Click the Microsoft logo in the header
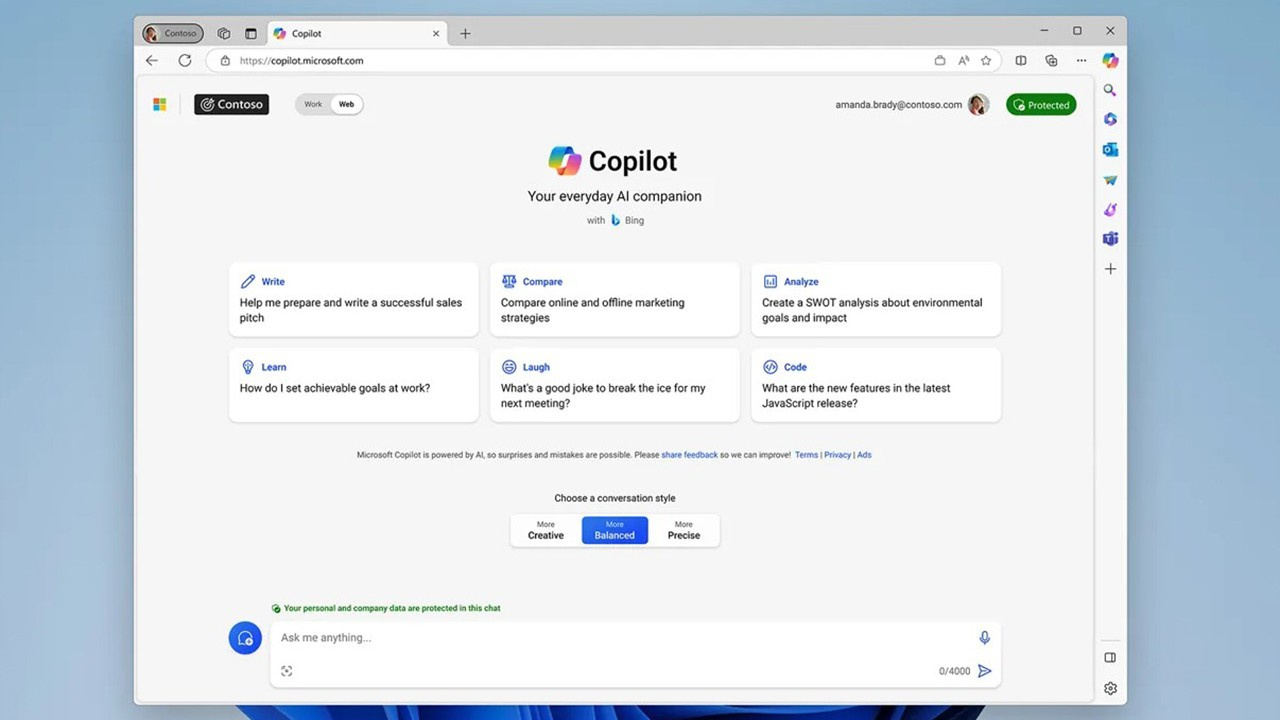1280x720 pixels. coord(160,104)
